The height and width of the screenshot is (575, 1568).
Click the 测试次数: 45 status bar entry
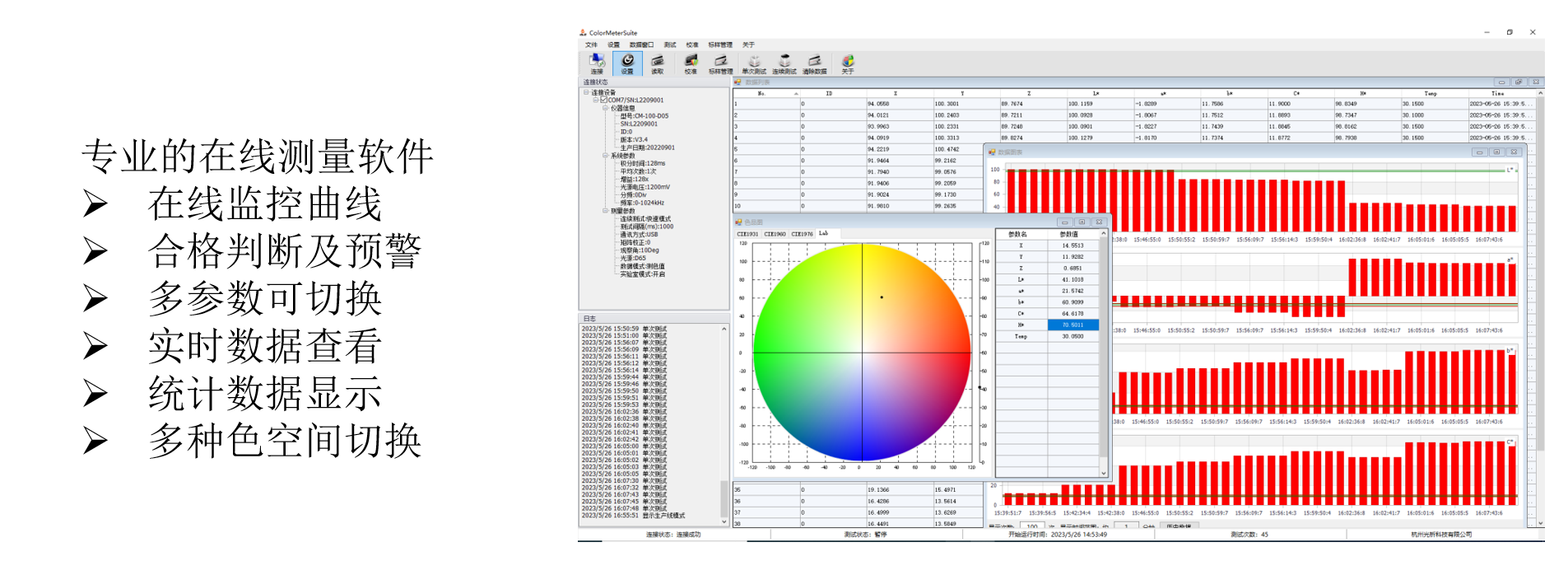pos(1249,535)
